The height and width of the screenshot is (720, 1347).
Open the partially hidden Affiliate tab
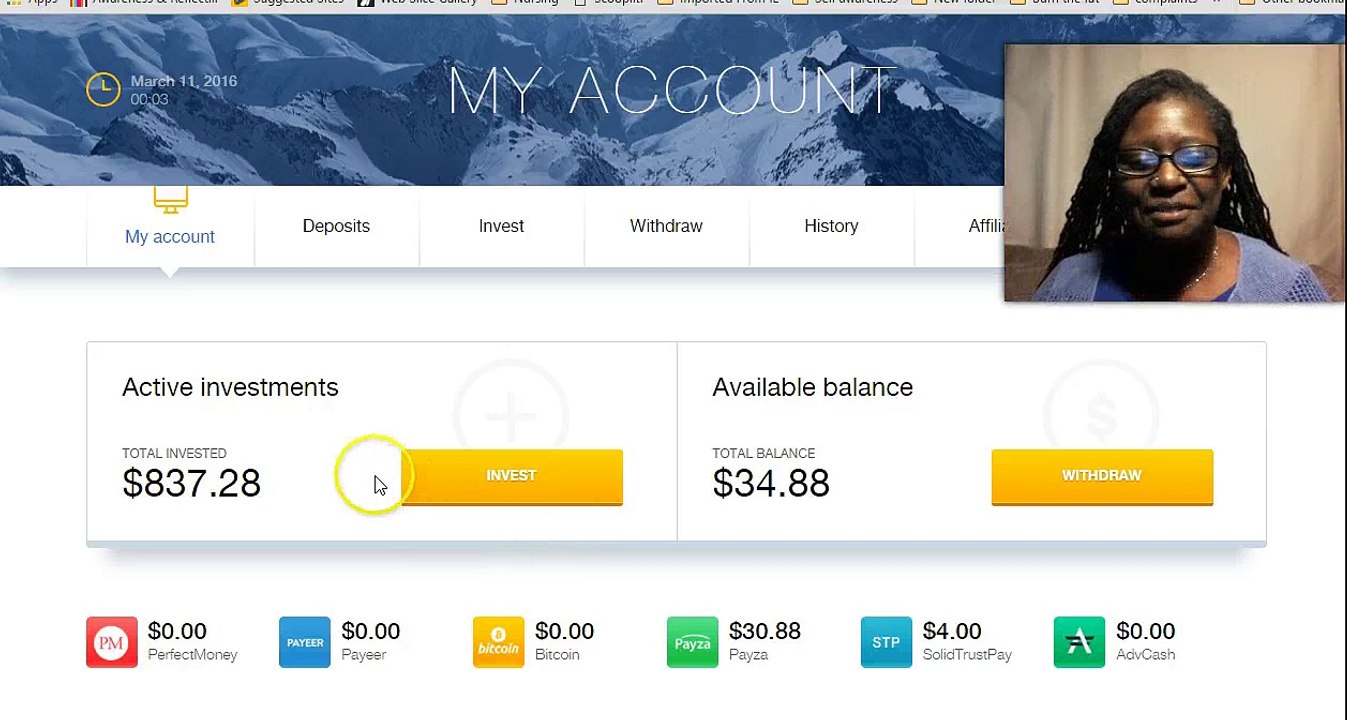coord(985,226)
